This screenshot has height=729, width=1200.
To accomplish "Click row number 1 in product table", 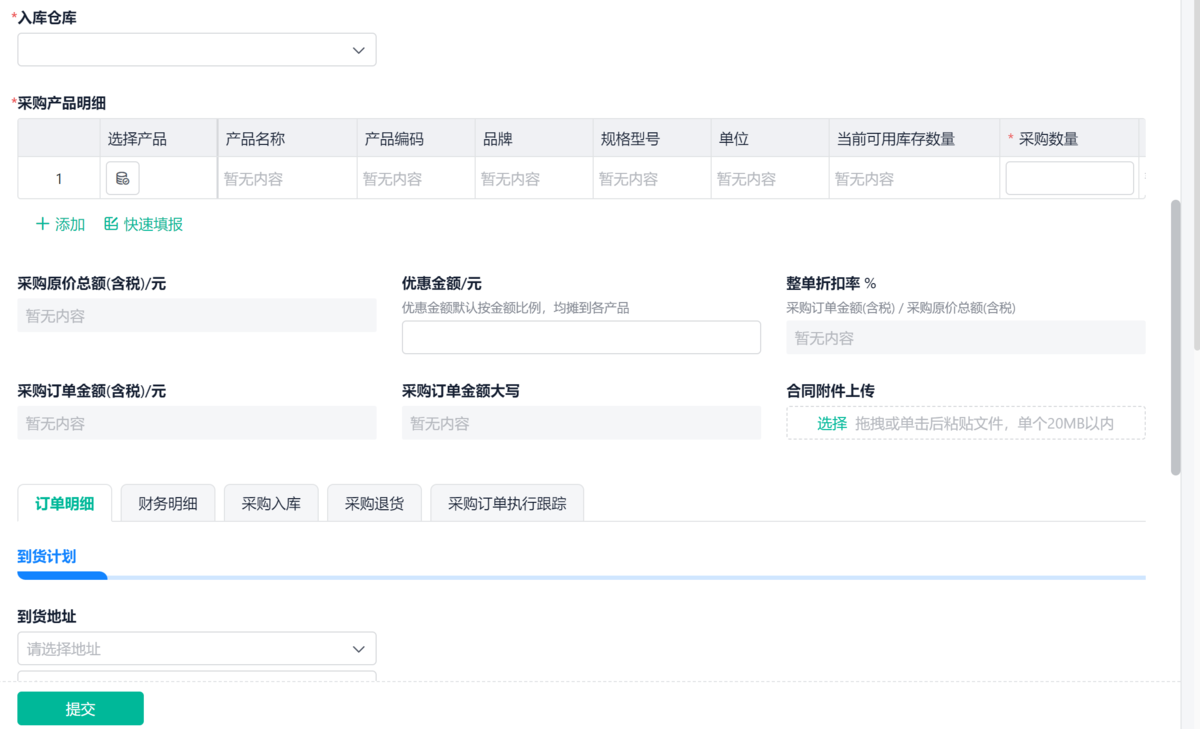I will coord(59,179).
